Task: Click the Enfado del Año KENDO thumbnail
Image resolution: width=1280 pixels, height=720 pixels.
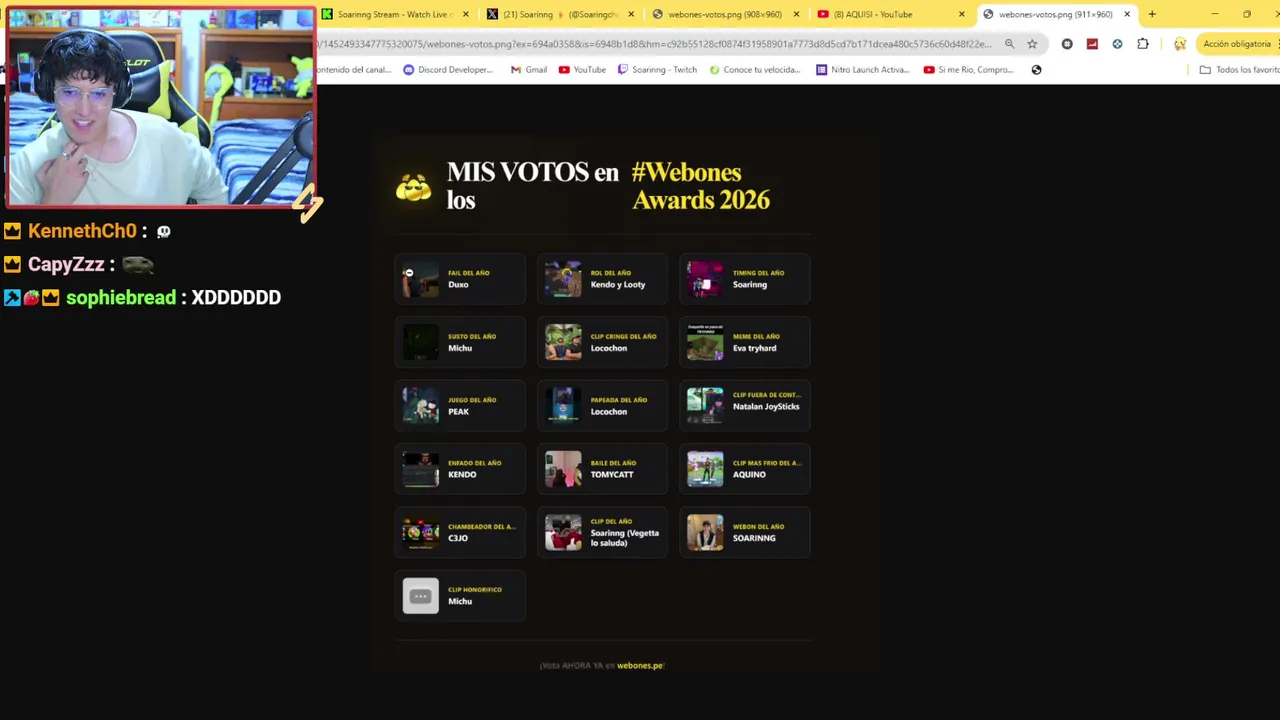Action: 420,469
